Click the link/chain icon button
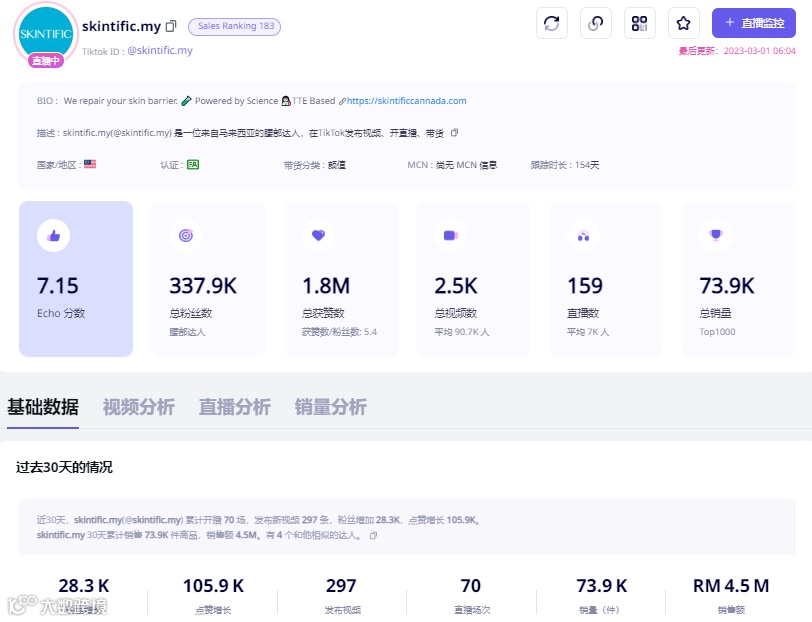Screen dimensions: 812x622 pos(596,23)
